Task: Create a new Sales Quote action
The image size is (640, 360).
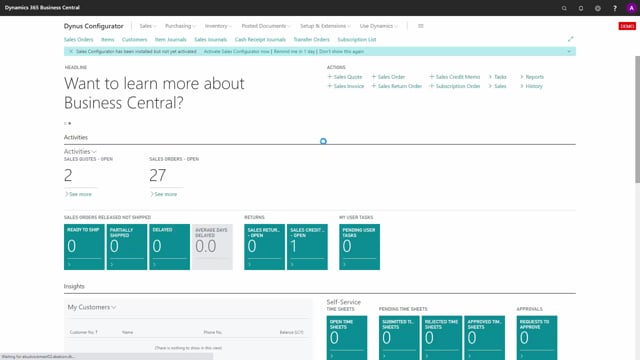Action: [345, 77]
